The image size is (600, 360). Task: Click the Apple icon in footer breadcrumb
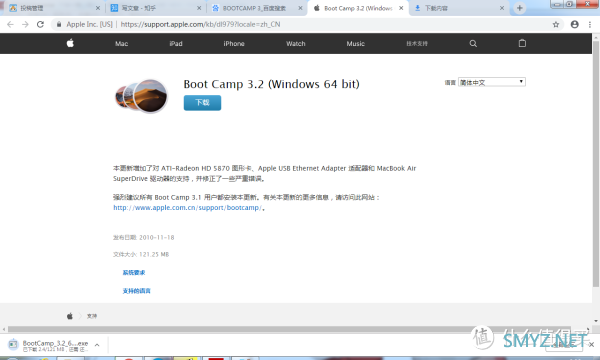point(70,316)
